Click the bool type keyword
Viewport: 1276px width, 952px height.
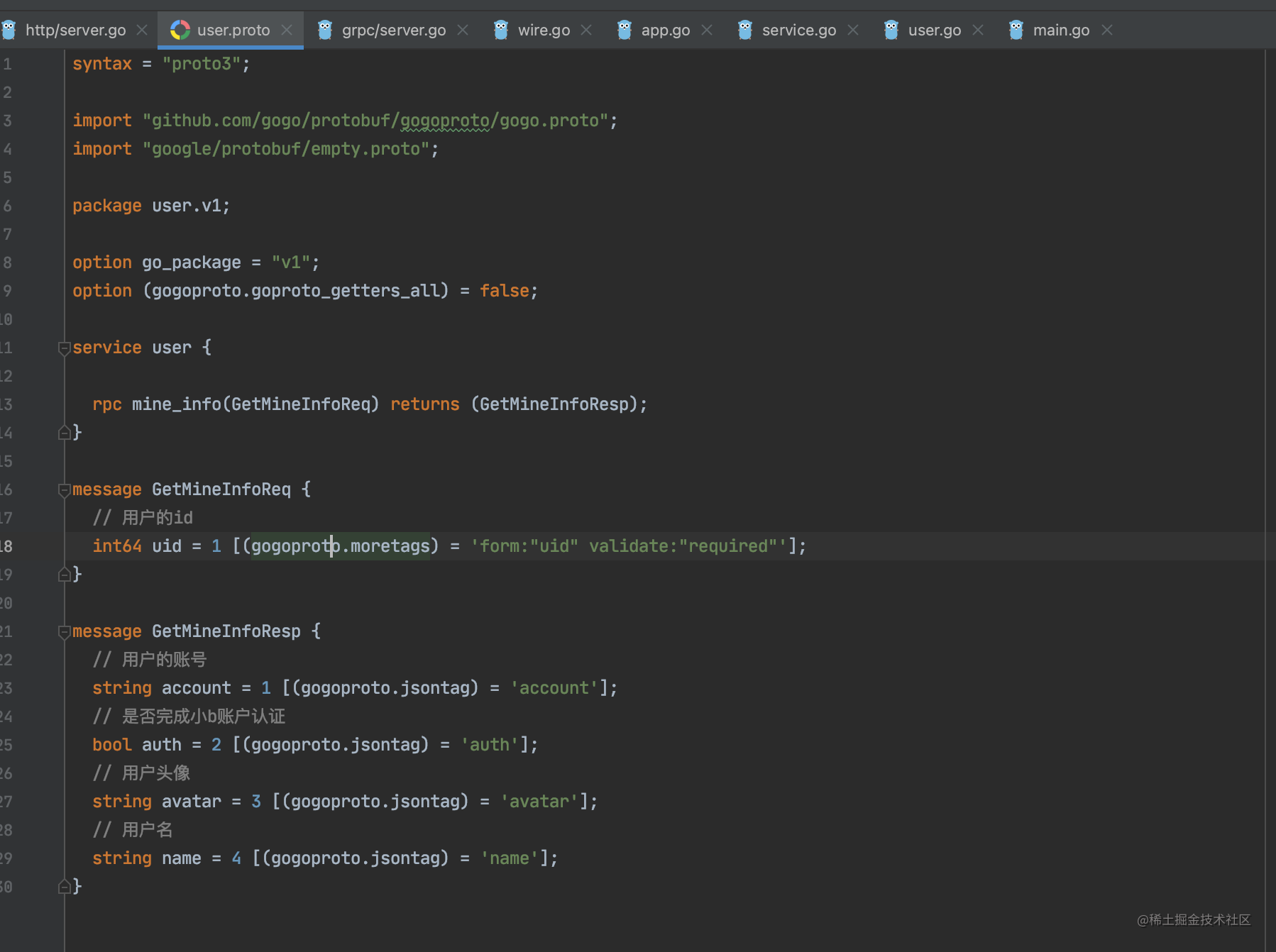[x=112, y=745]
